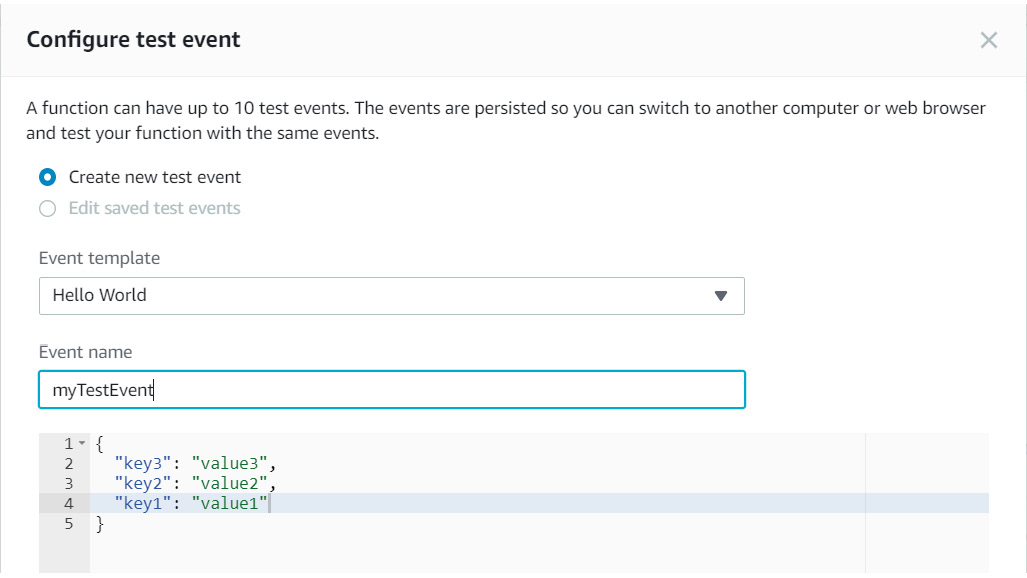Select line number 4 in the gutter
The height and width of the screenshot is (578, 1027).
(x=69, y=503)
